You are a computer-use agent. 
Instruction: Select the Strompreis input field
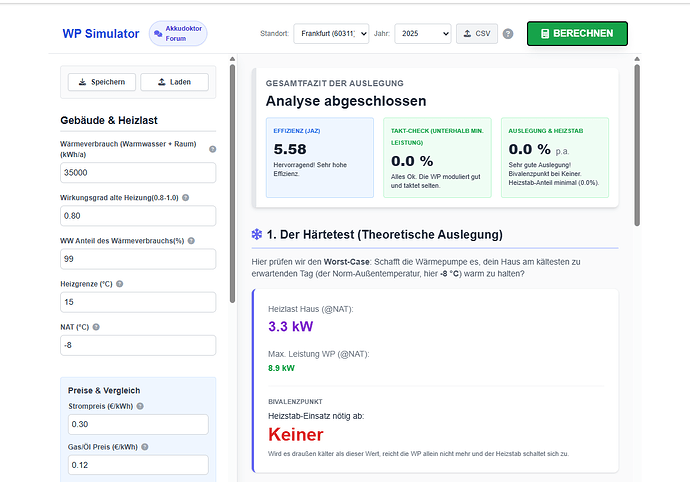[x=138, y=424]
